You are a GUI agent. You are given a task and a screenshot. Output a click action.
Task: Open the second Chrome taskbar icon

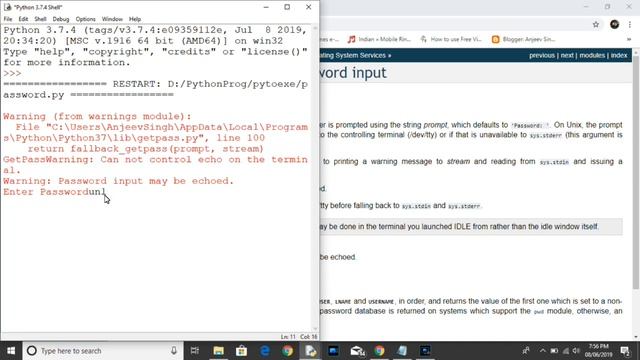pos(379,351)
